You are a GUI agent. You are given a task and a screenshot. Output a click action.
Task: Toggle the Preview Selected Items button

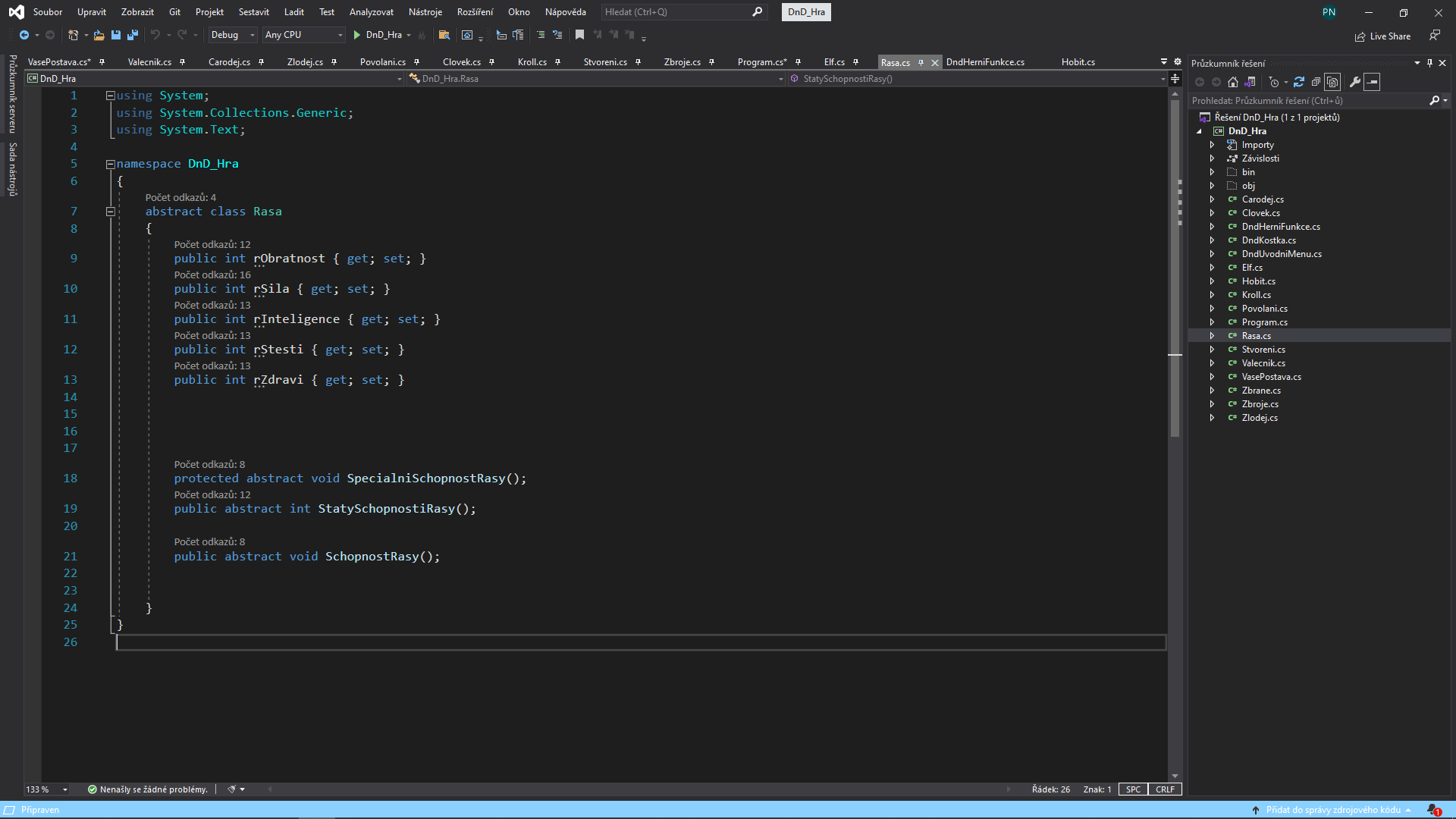pos(1372,82)
